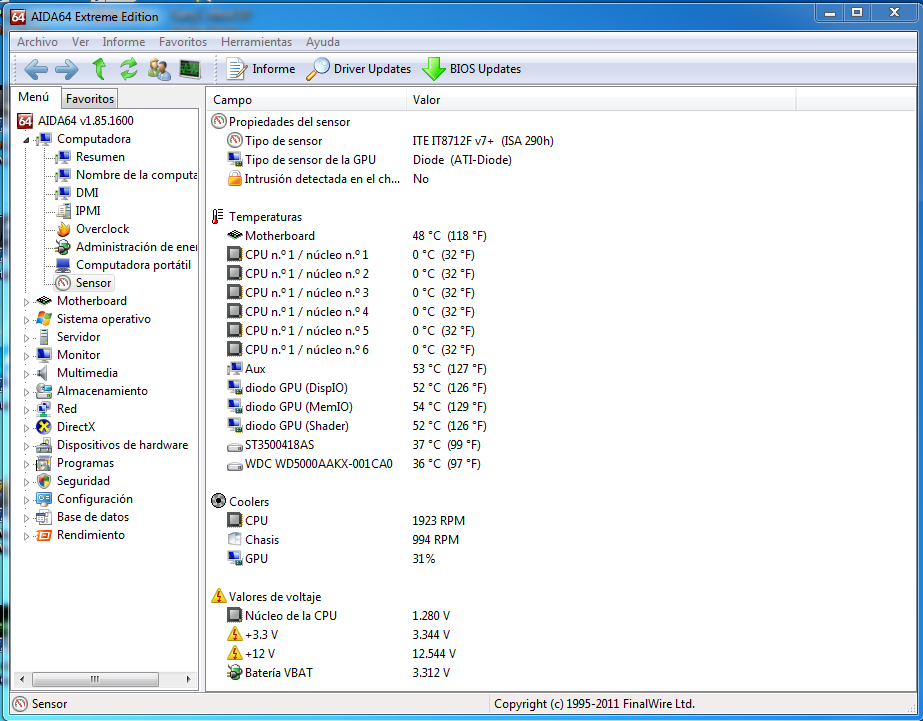Click the Administración de energía icon
Image resolution: width=923 pixels, height=721 pixels.
click(x=63, y=247)
